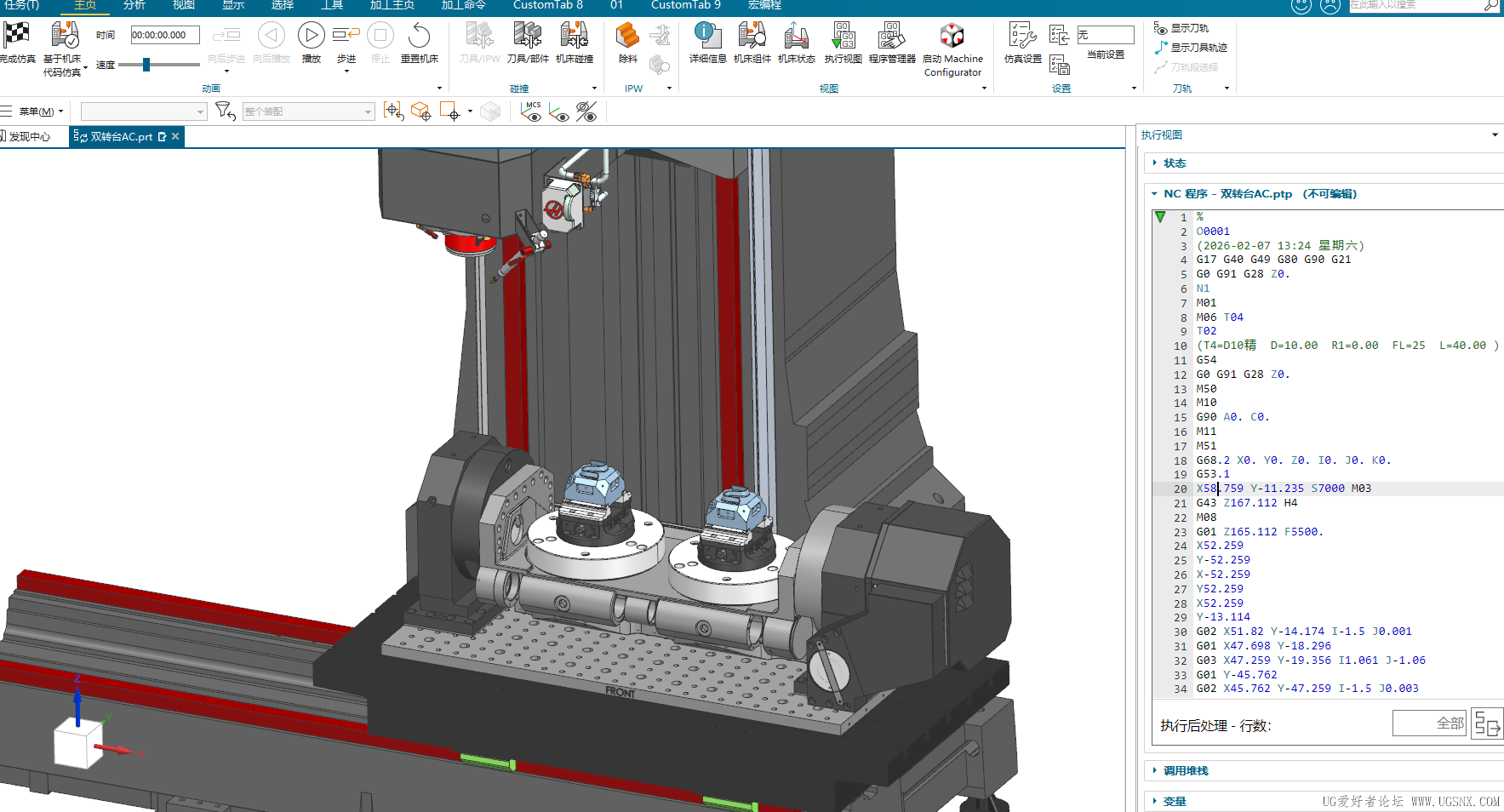Image resolution: width=1504 pixels, height=812 pixels.
Task: Expand the Call Stack (调用堆栈) section
Action: pos(1185,771)
